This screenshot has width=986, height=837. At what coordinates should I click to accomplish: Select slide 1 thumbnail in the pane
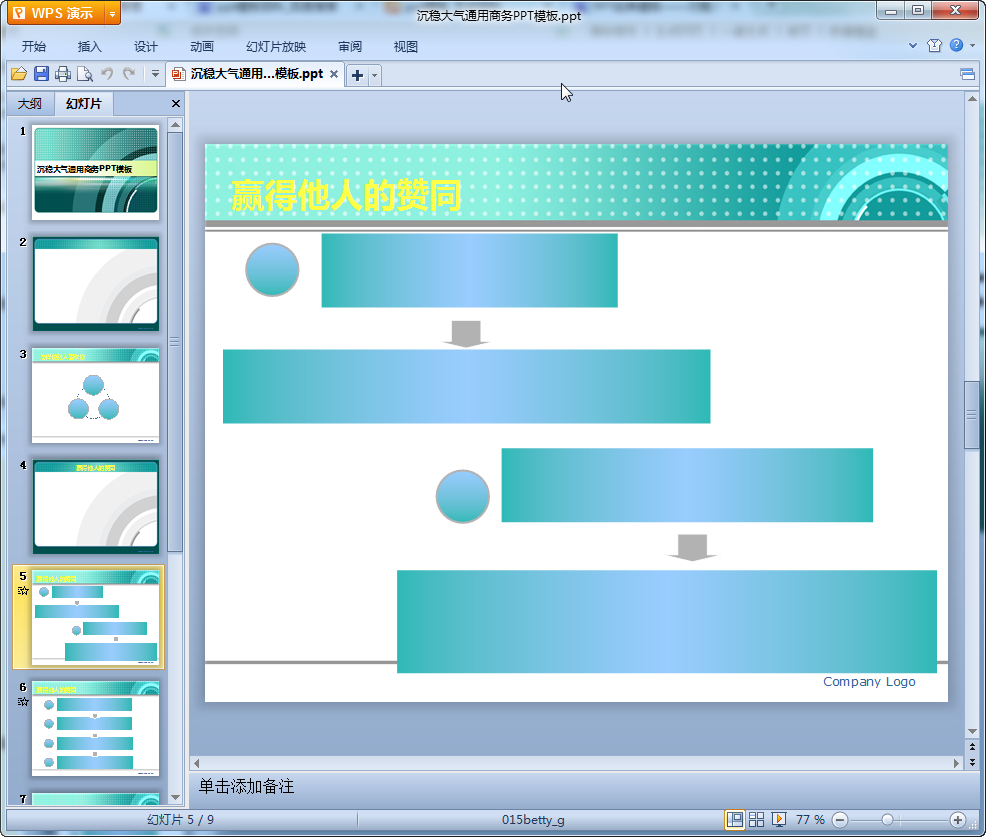[96, 171]
